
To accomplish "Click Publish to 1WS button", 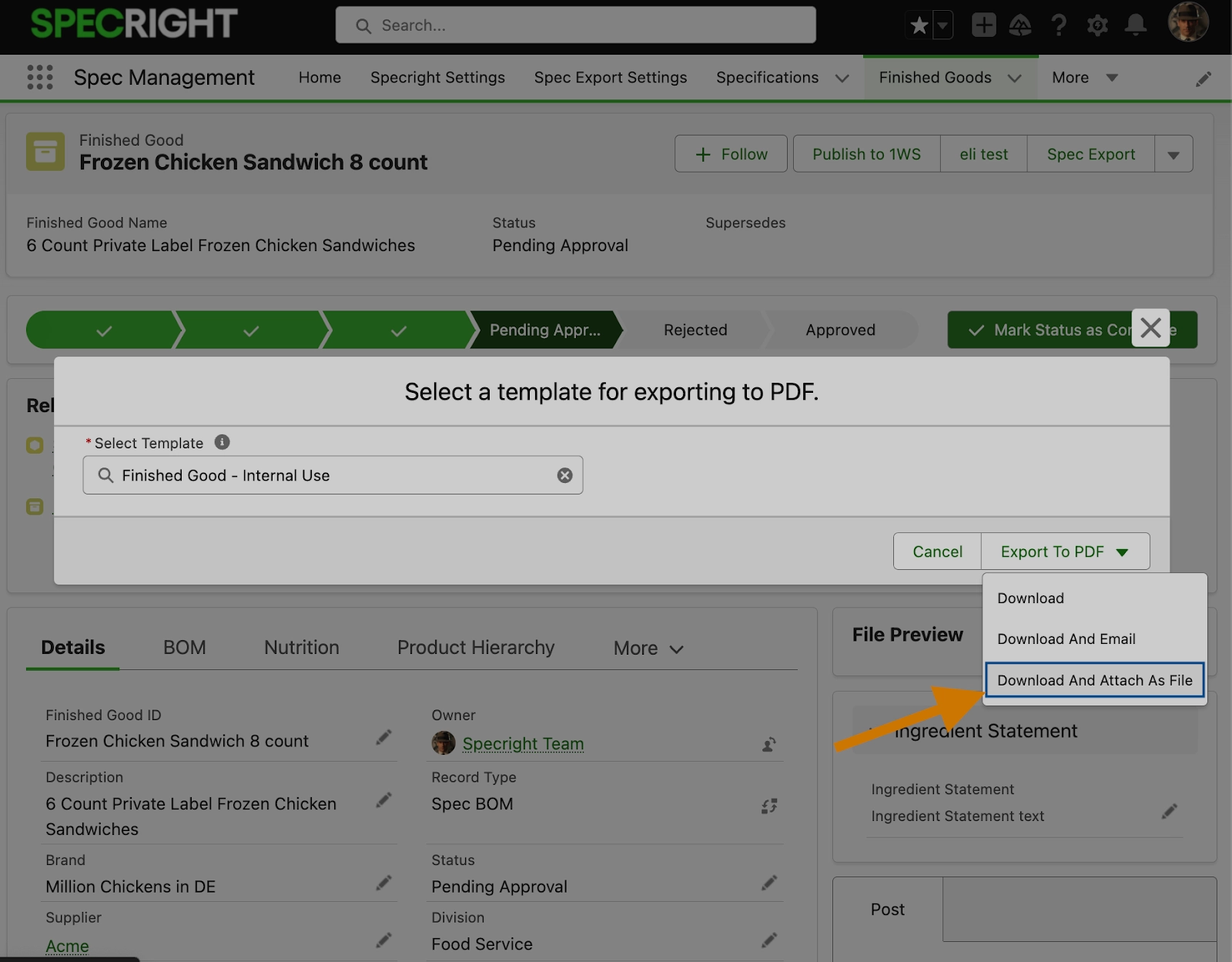I will (x=867, y=154).
